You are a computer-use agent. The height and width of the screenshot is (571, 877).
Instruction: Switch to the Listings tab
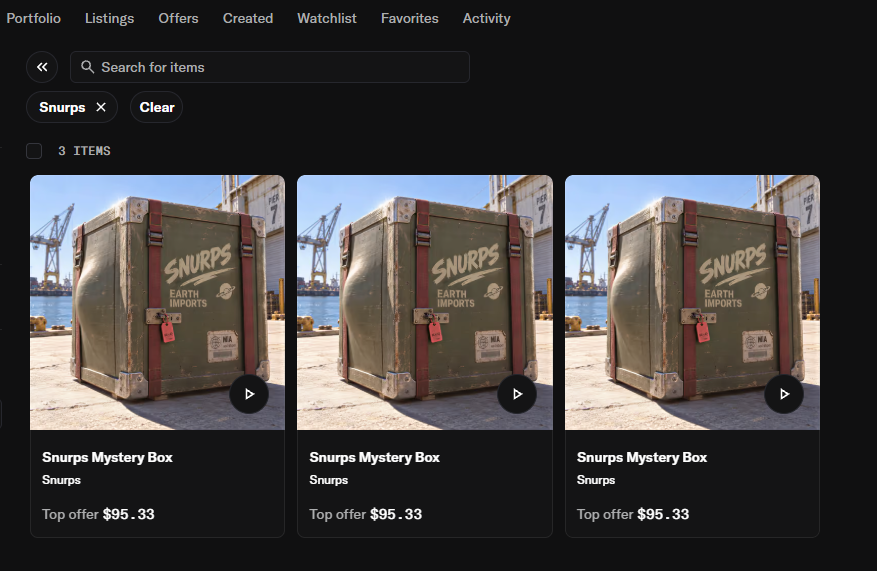pyautogui.click(x=110, y=18)
